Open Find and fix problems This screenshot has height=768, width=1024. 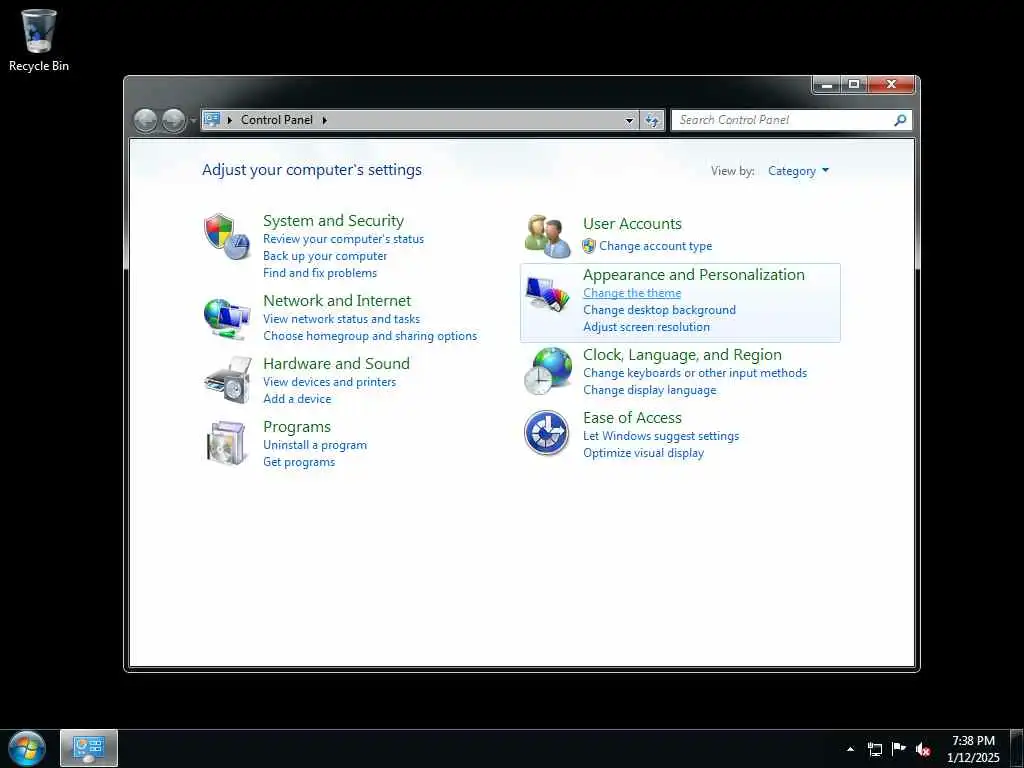tap(320, 273)
